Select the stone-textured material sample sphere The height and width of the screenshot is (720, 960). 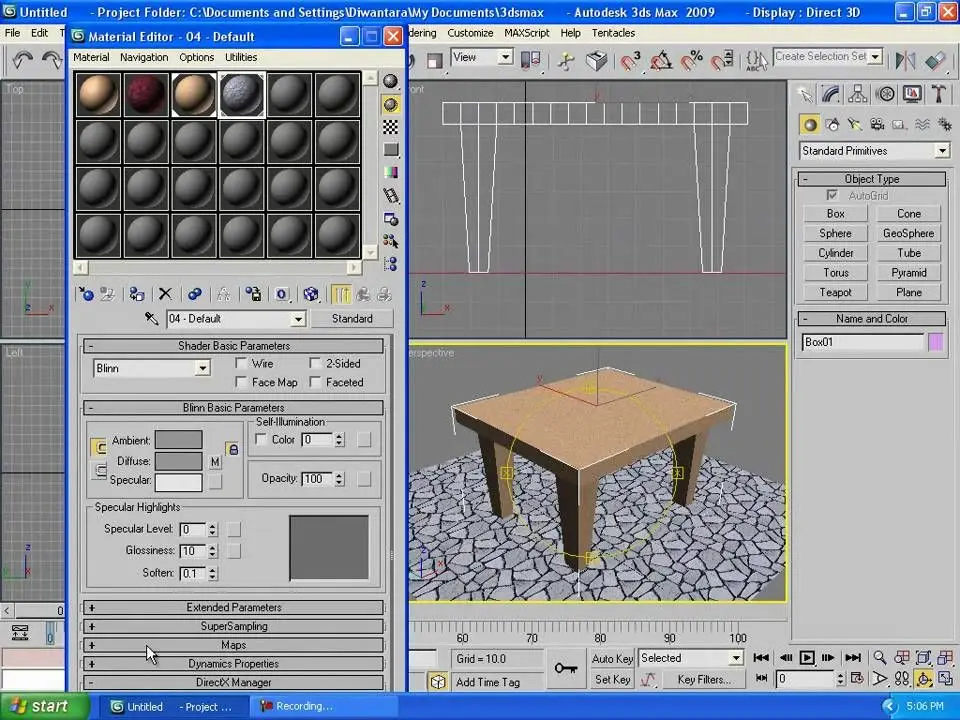point(241,95)
